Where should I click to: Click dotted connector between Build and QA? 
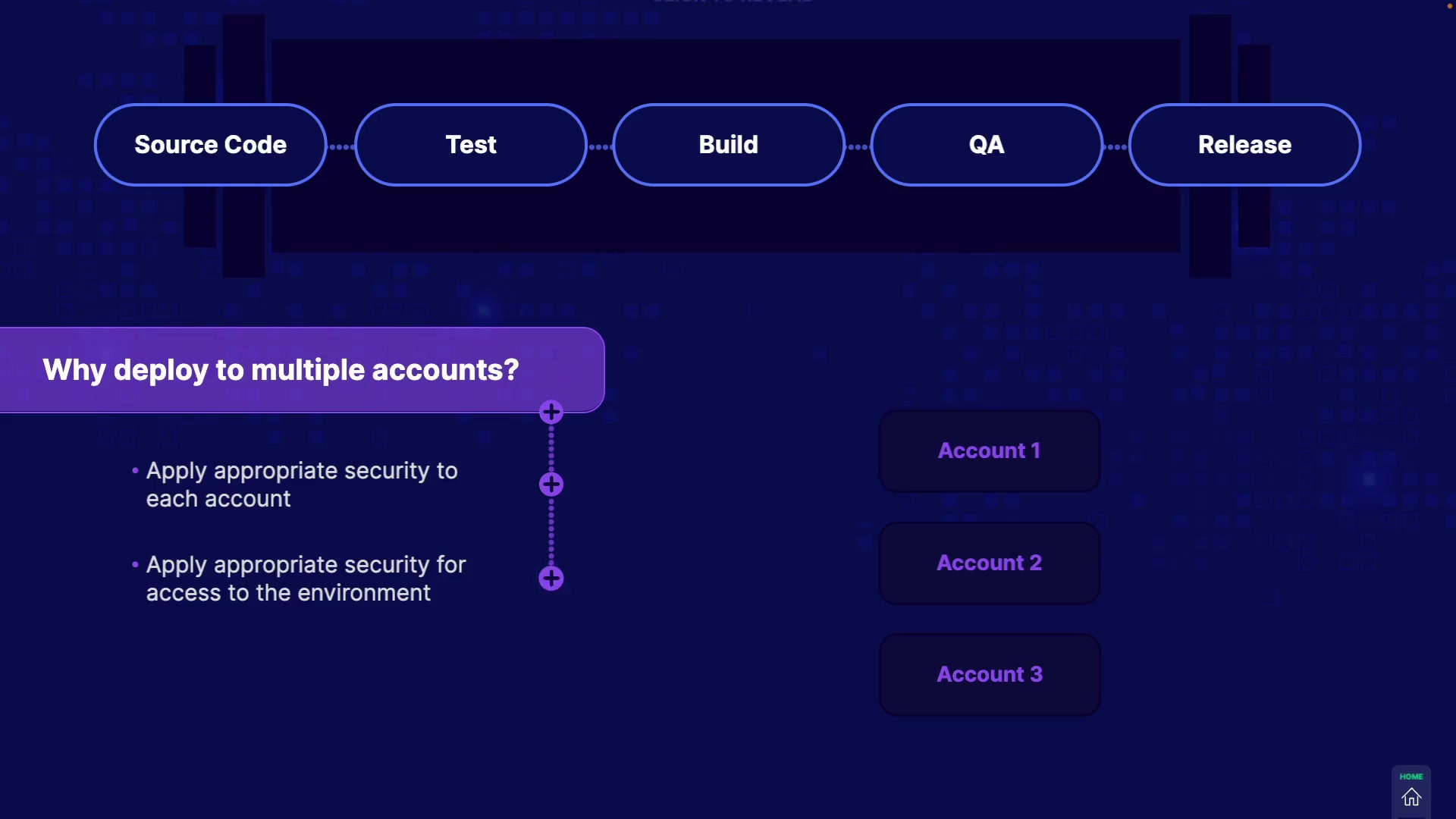858,147
